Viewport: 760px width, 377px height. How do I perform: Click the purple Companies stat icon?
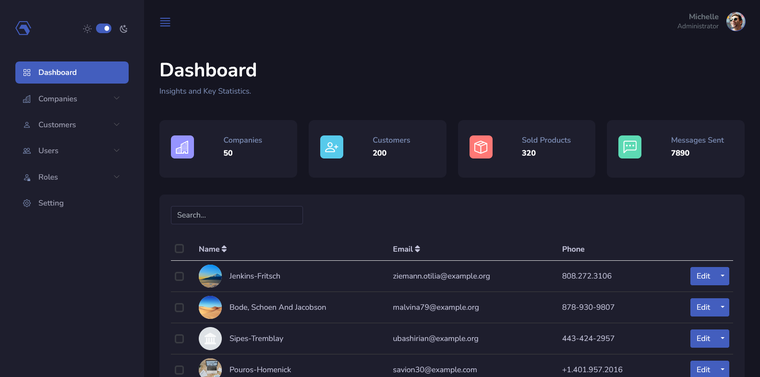click(182, 147)
